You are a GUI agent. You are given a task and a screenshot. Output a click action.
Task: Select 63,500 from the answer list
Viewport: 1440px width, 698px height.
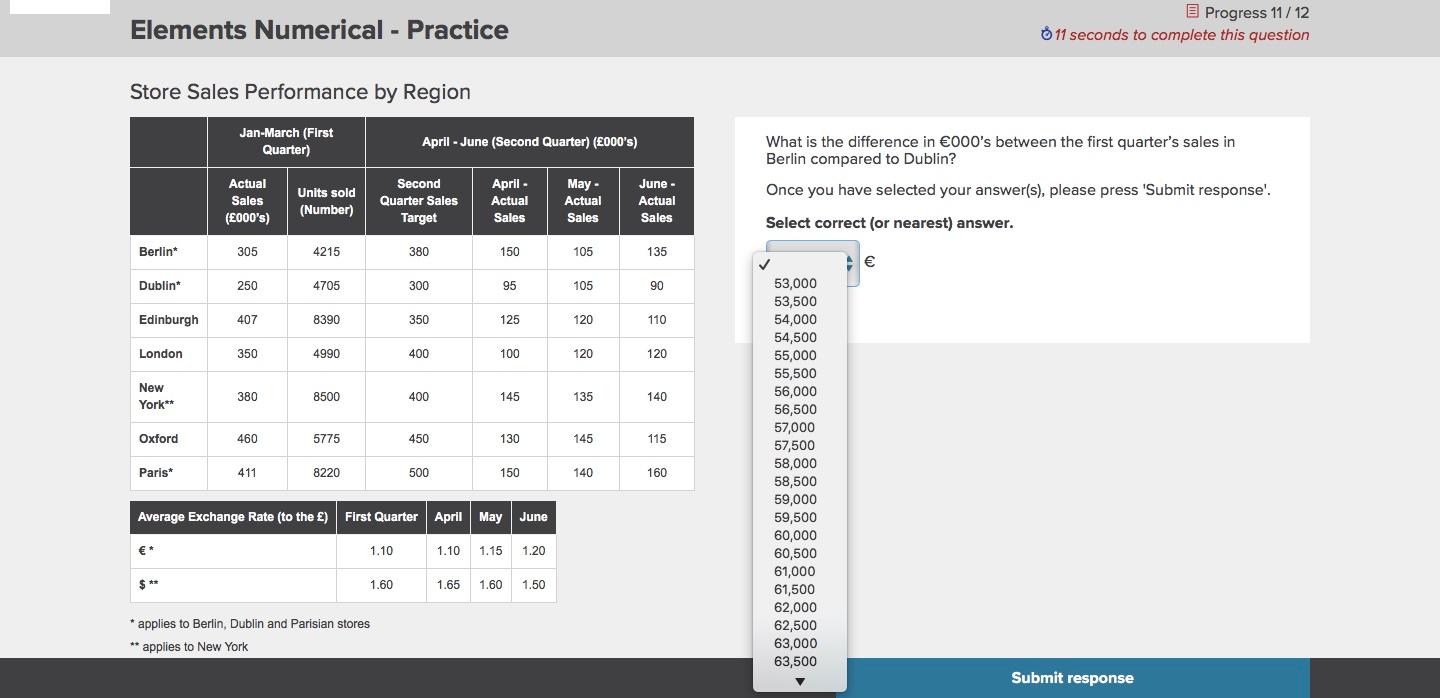tap(794, 661)
